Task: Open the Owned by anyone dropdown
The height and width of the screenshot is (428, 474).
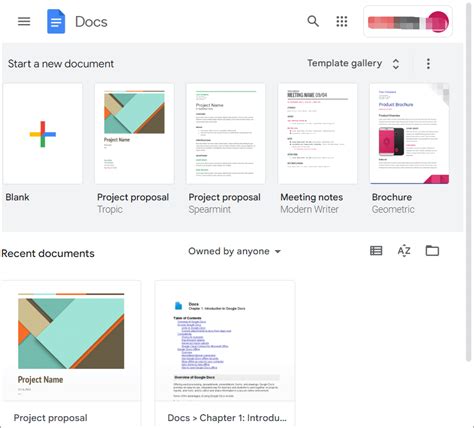Action: click(x=234, y=251)
